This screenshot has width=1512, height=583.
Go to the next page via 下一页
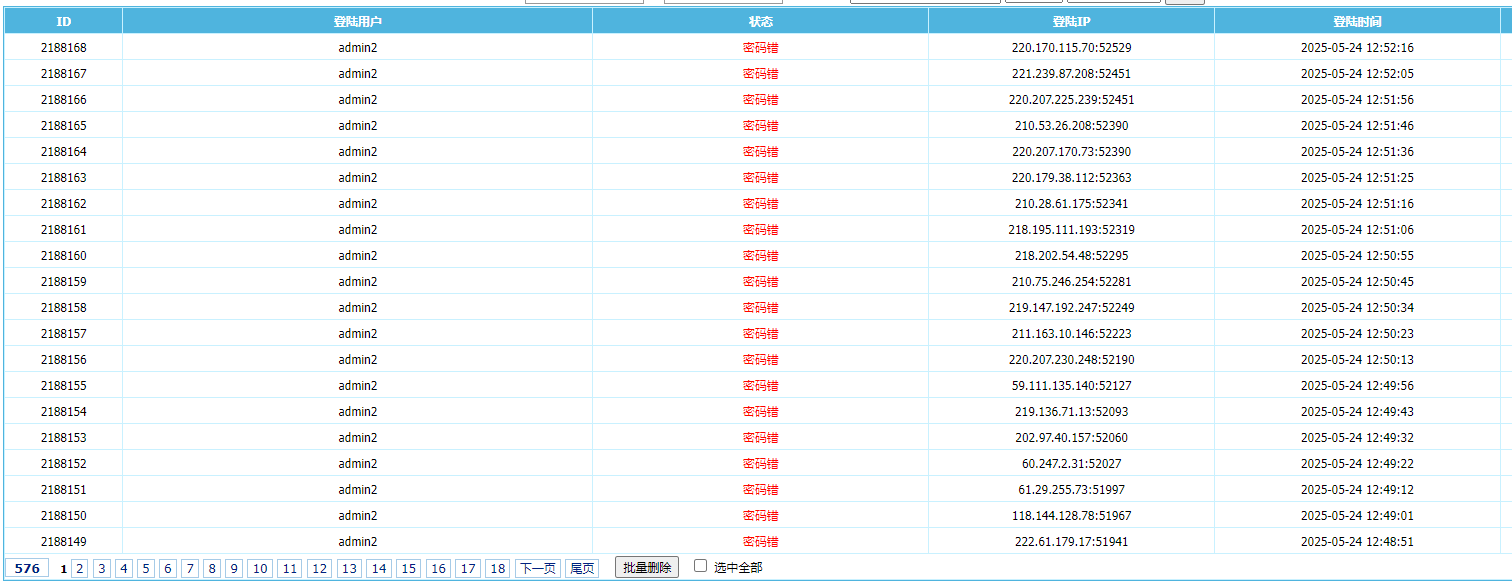click(x=537, y=568)
